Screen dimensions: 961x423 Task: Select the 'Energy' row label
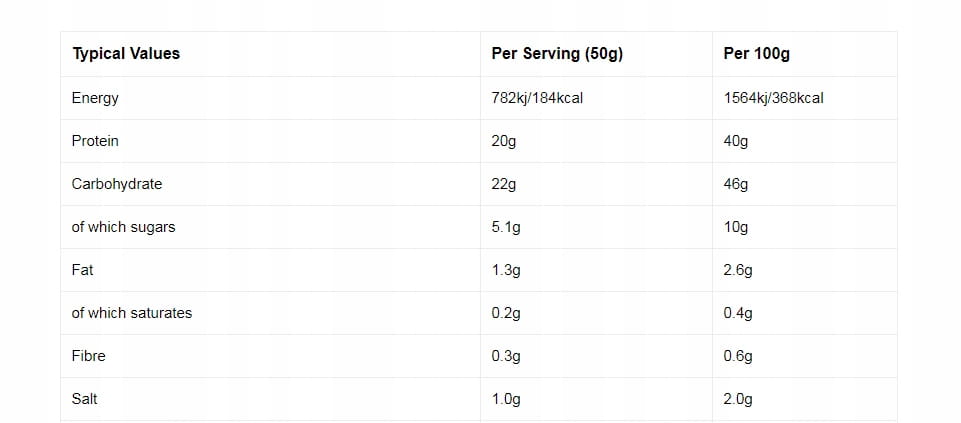pos(95,98)
